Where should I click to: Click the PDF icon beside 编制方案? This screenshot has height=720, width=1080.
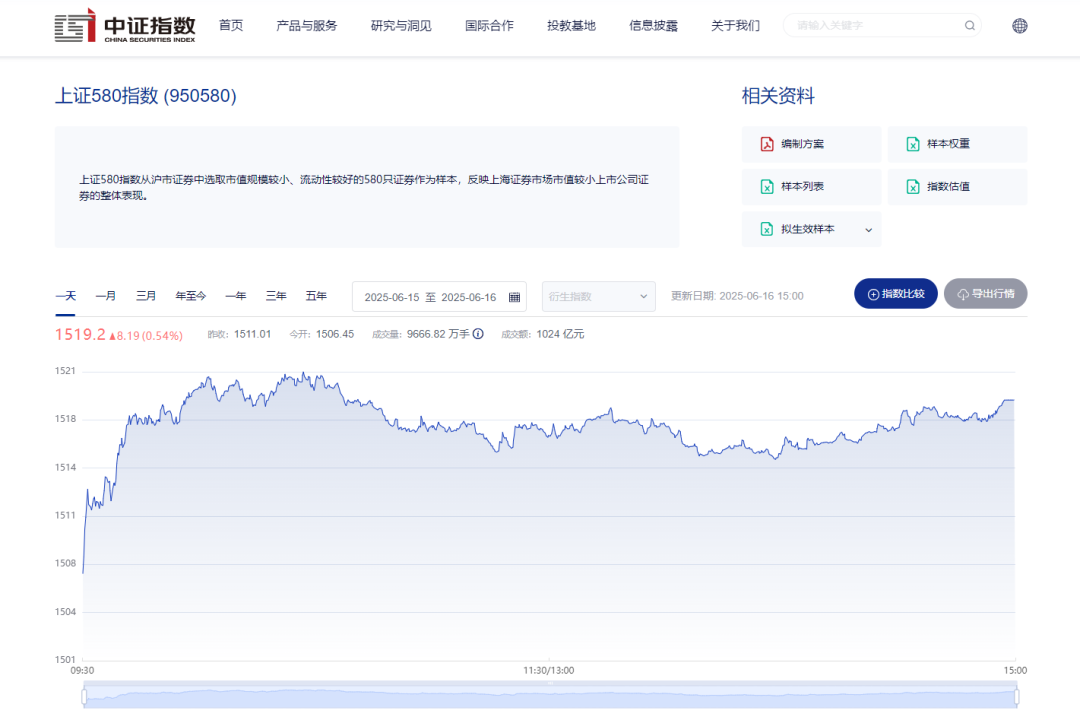(767, 144)
